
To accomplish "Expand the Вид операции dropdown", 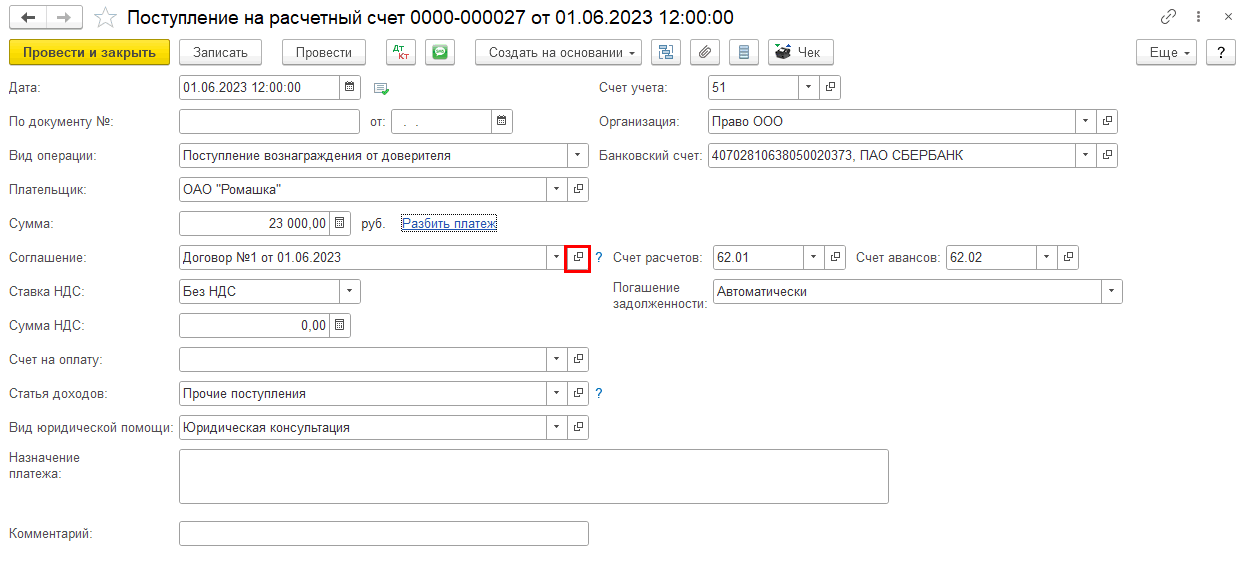I will 577,155.
